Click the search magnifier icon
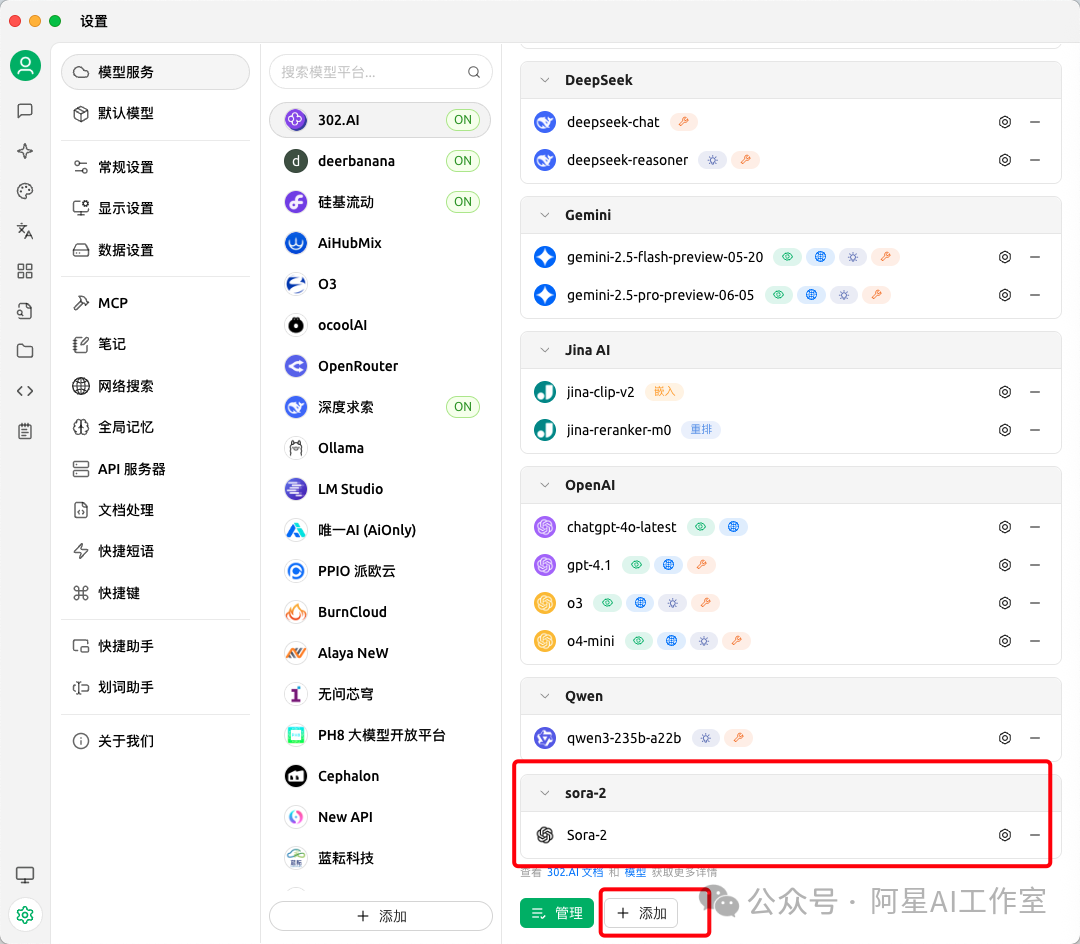Image resolution: width=1080 pixels, height=944 pixels. coord(474,72)
